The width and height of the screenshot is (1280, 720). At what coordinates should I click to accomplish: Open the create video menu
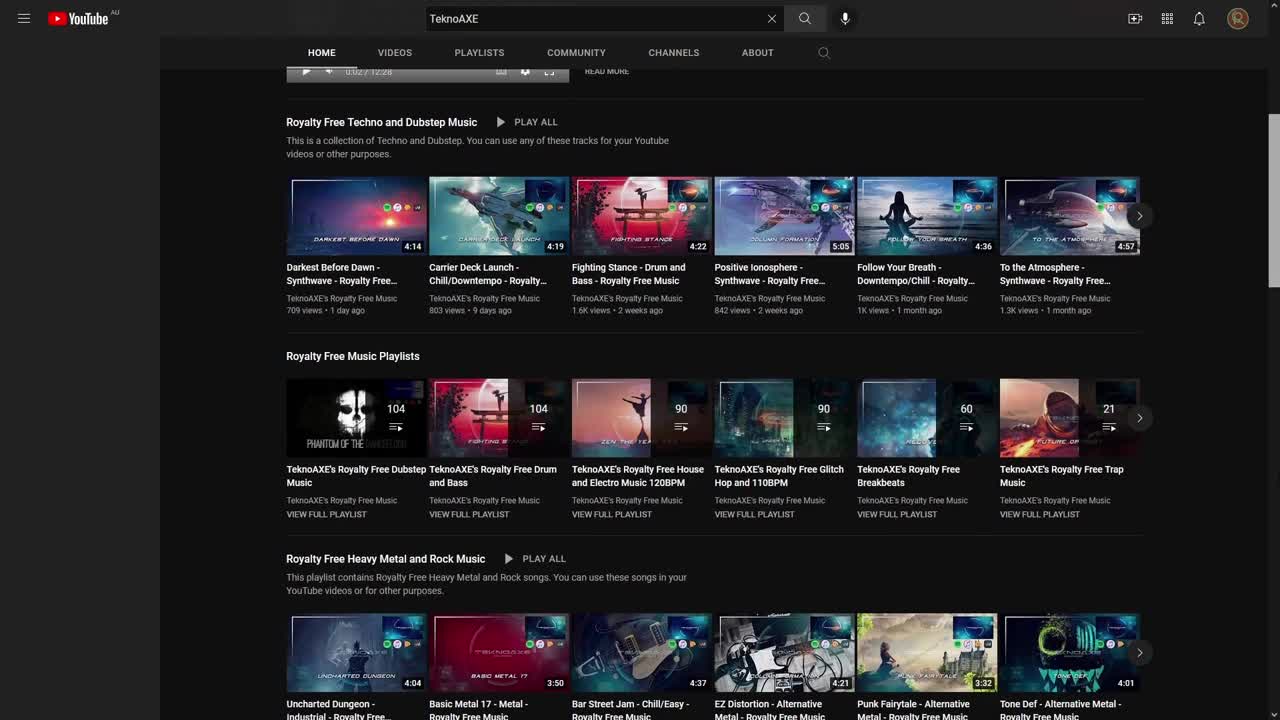1135,18
